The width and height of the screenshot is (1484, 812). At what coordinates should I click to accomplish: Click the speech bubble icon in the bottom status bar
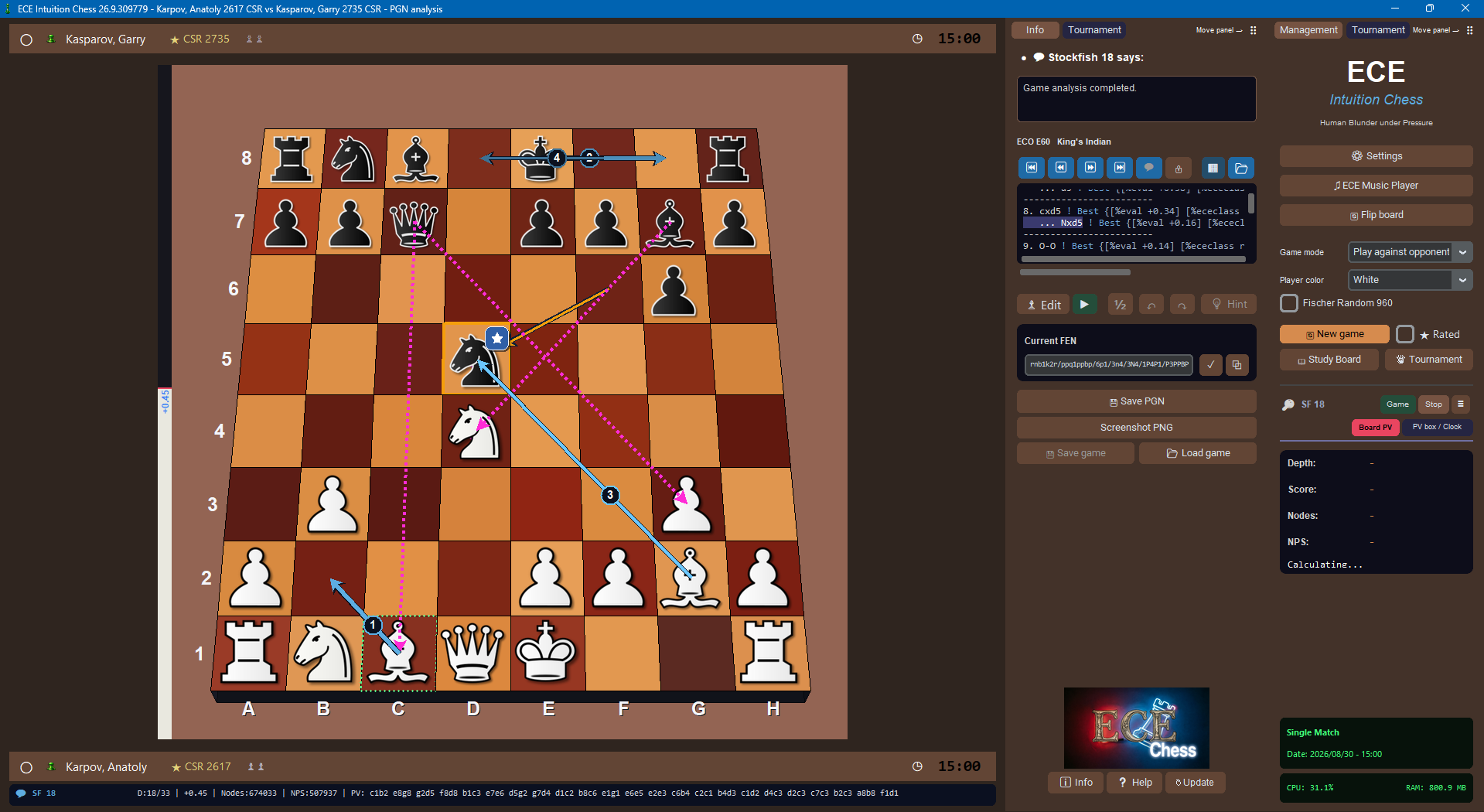[x=21, y=793]
